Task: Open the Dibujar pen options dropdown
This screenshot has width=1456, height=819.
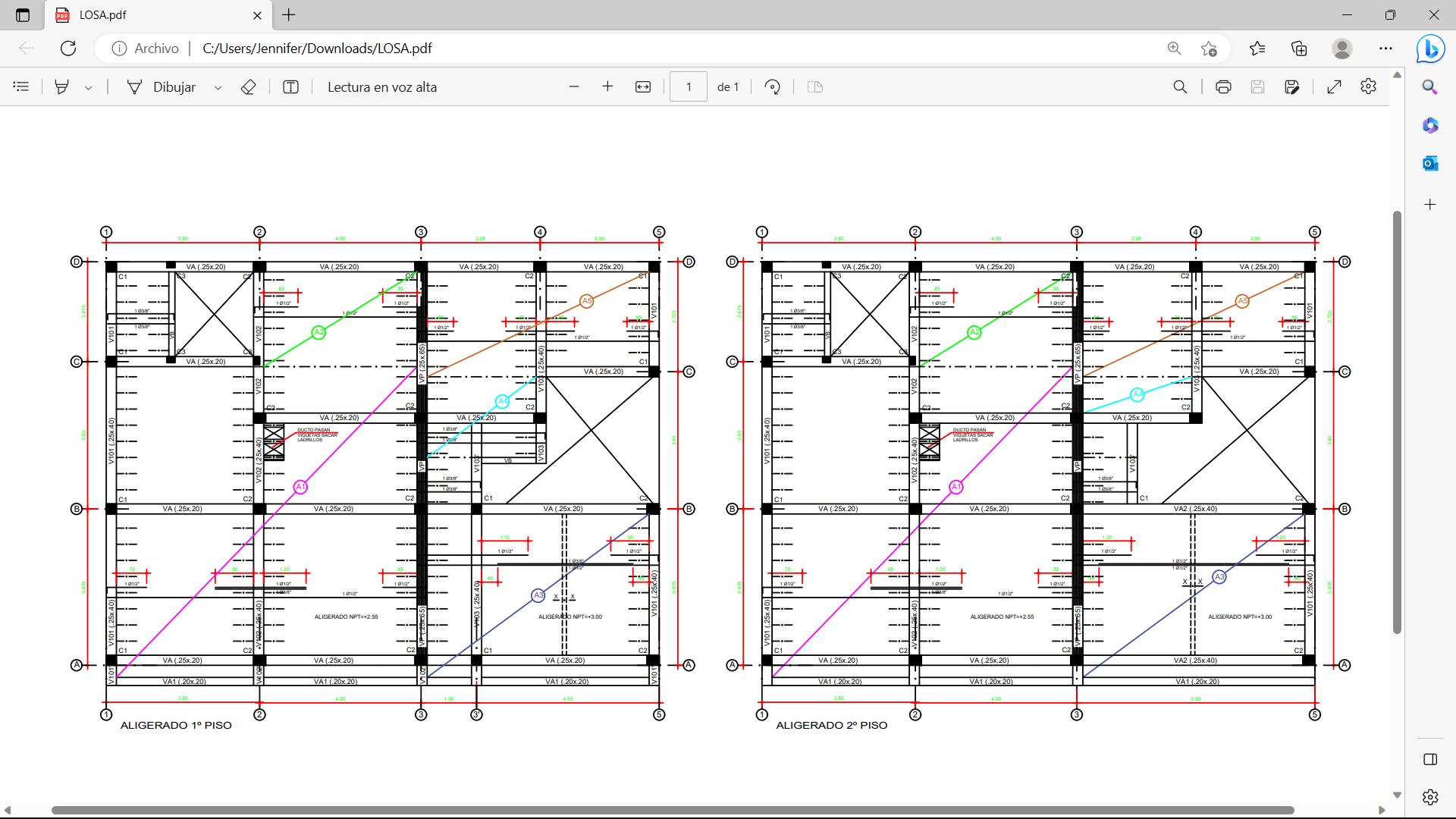Action: [218, 88]
